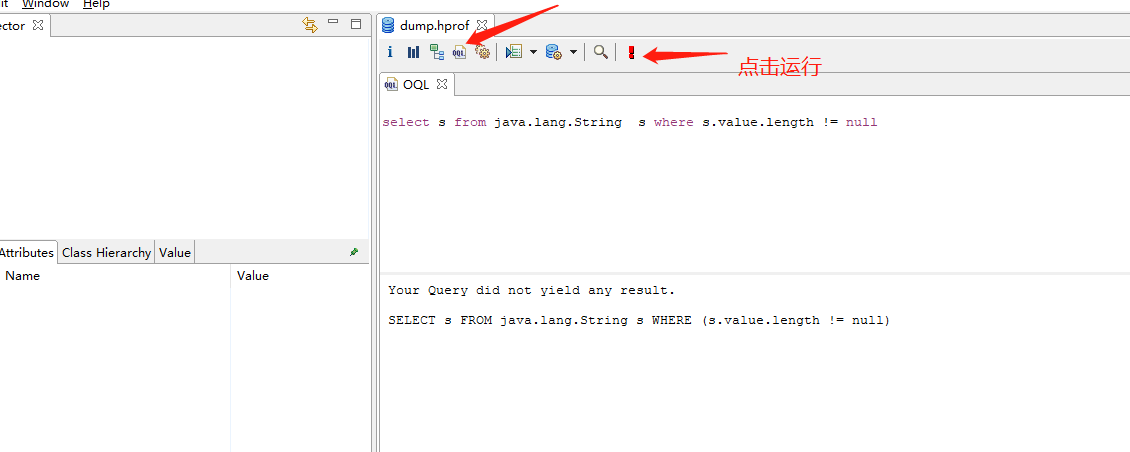Open the Thread Overview gear icon
The image size is (1130, 452).
(482, 52)
